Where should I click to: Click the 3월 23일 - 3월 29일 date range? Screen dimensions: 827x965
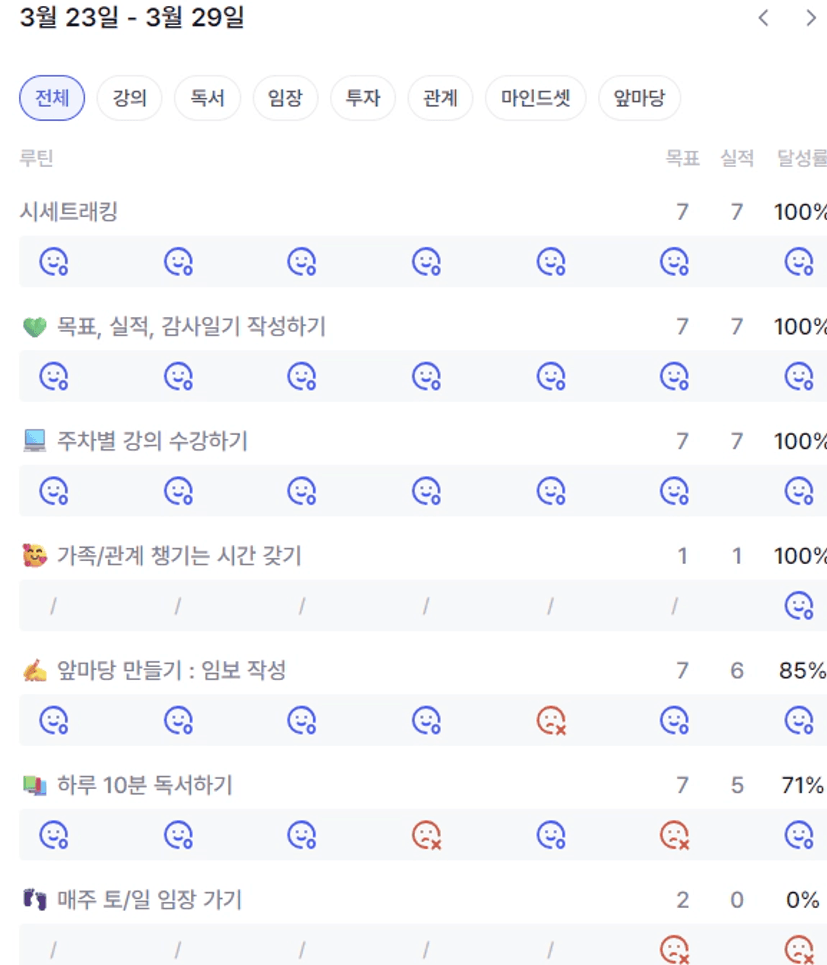pos(131,18)
